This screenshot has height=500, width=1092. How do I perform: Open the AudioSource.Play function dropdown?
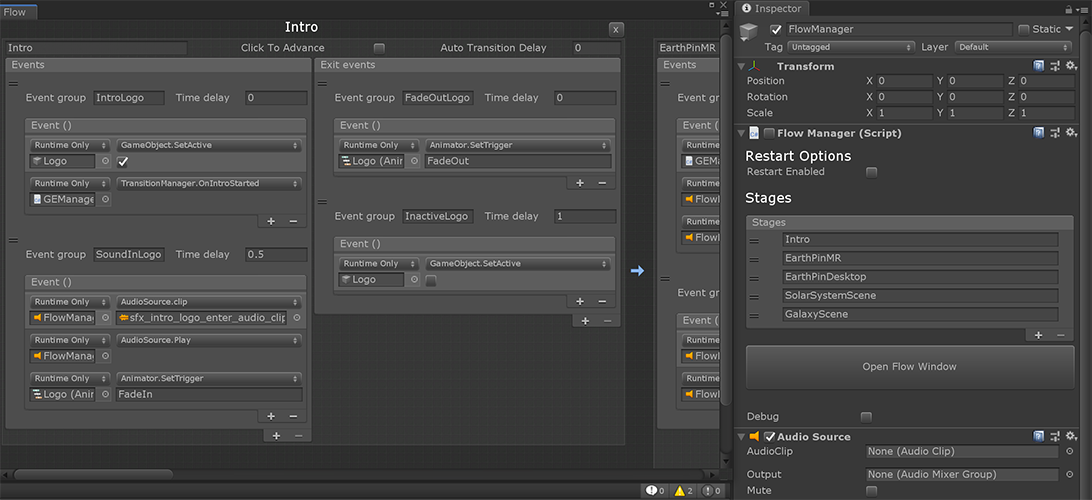tap(209, 341)
